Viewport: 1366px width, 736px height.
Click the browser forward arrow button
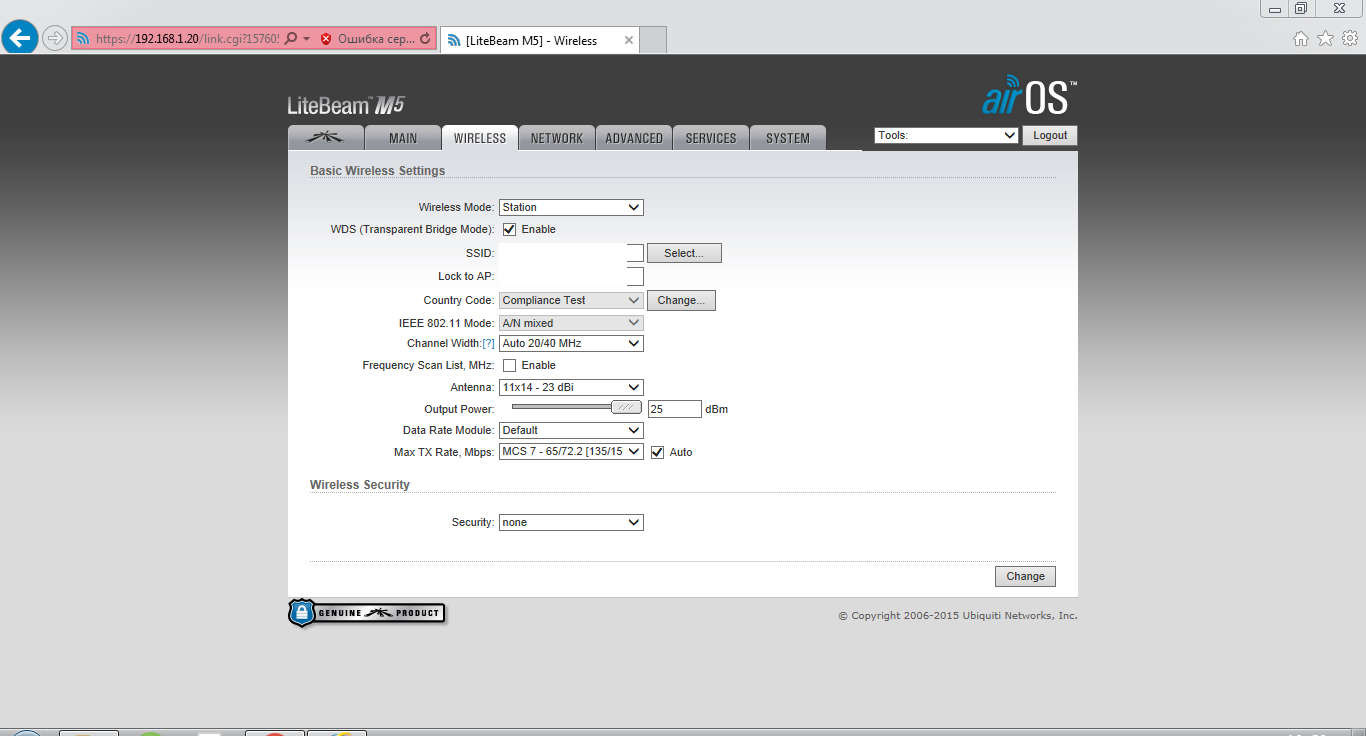coord(55,39)
